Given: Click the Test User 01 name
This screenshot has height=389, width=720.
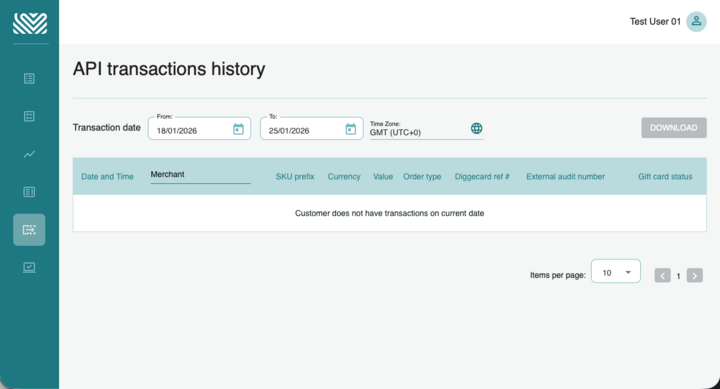Looking at the screenshot, I should point(655,22).
